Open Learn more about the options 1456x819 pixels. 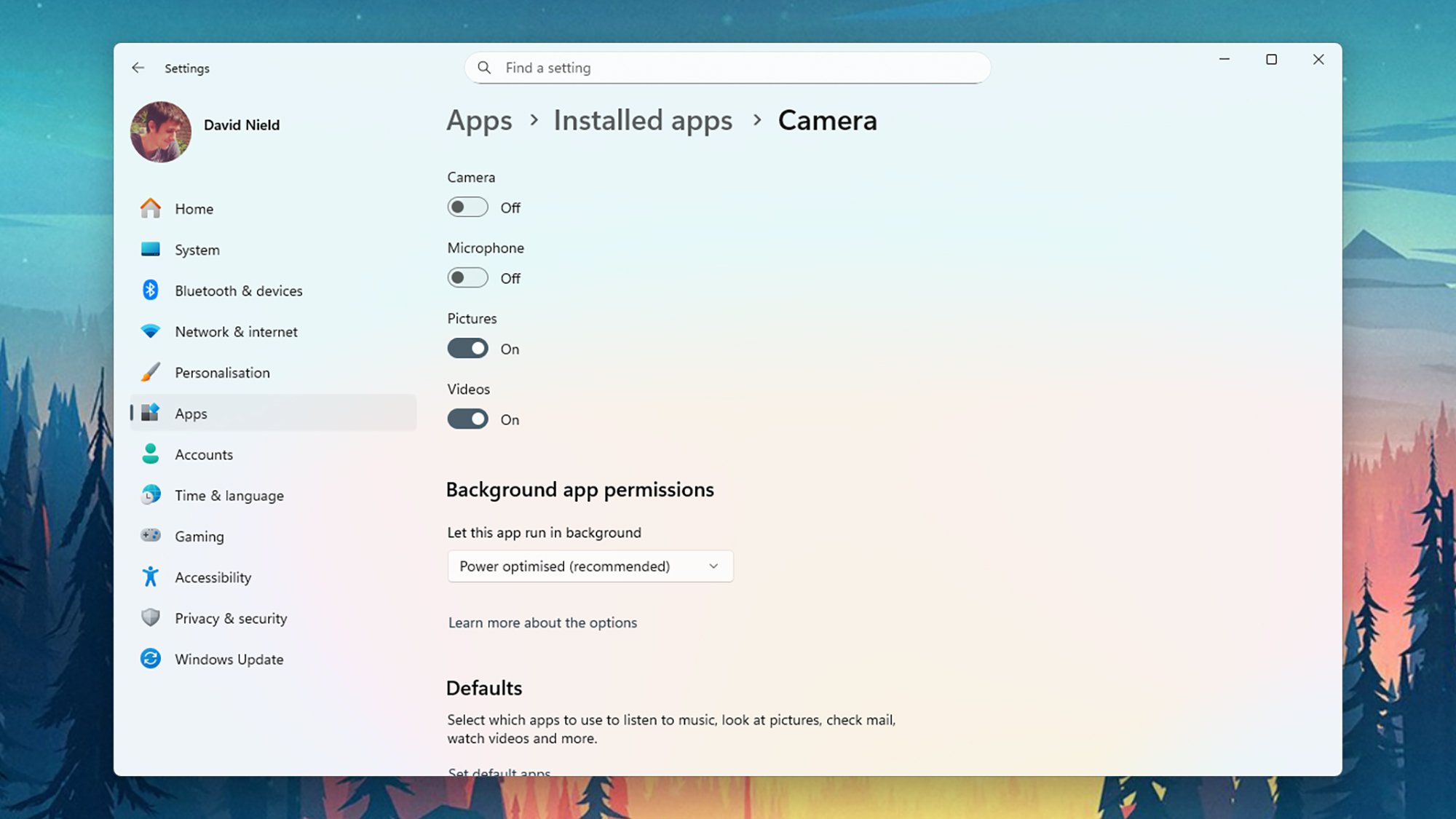point(542,623)
